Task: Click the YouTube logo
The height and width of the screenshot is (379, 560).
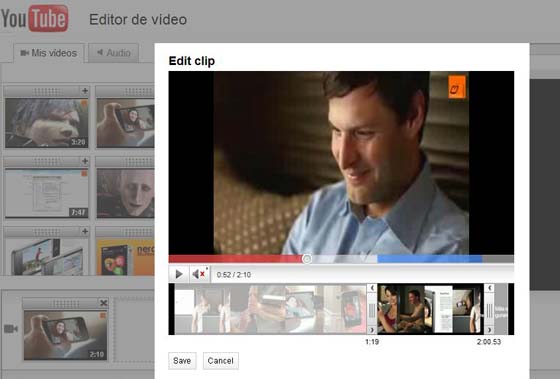Action: click(34, 18)
